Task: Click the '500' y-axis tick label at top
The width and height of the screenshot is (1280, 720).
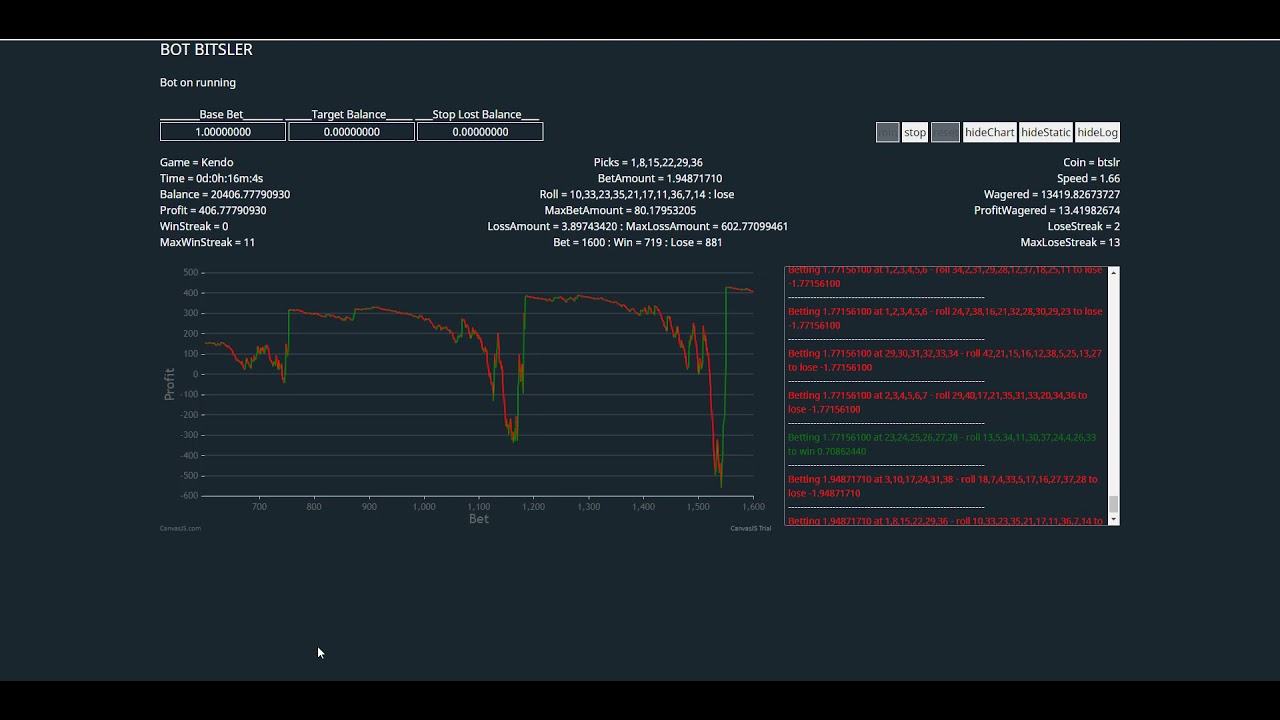Action: click(191, 272)
